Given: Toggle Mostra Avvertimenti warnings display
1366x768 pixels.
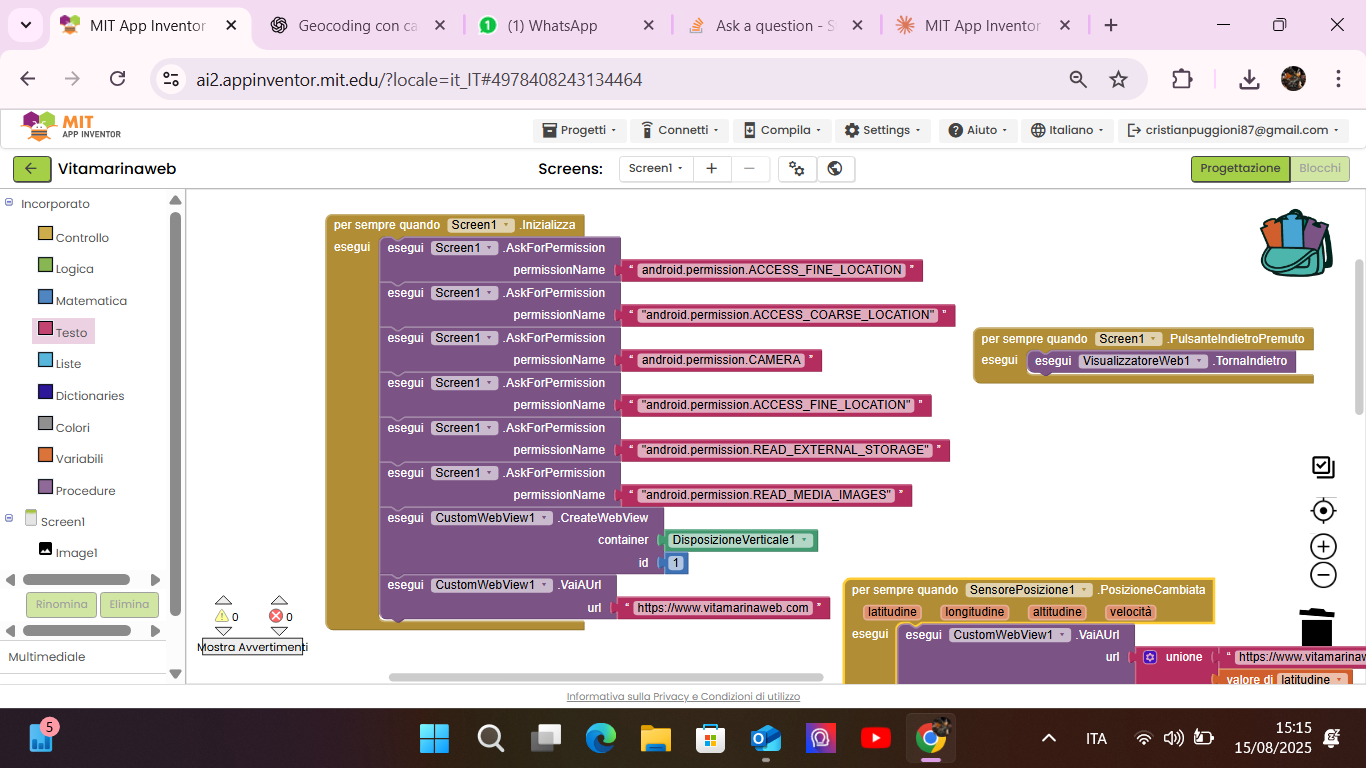Looking at the screenshot, I should click(252, 647).
